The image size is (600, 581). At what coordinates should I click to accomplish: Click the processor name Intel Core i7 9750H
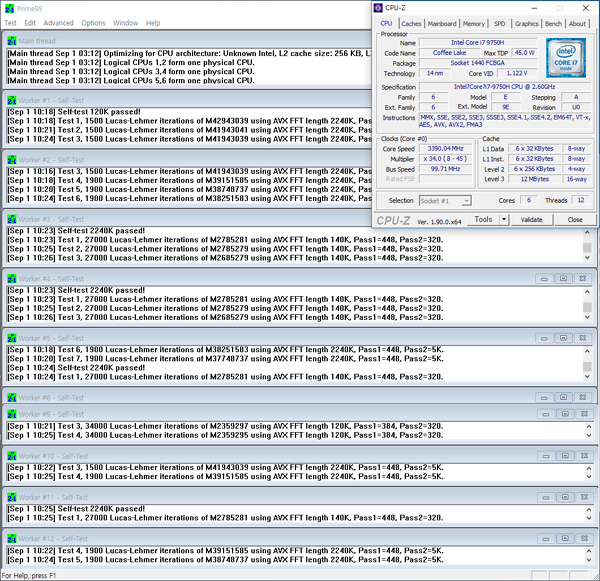pyautogui.click(x=478, y=42)
